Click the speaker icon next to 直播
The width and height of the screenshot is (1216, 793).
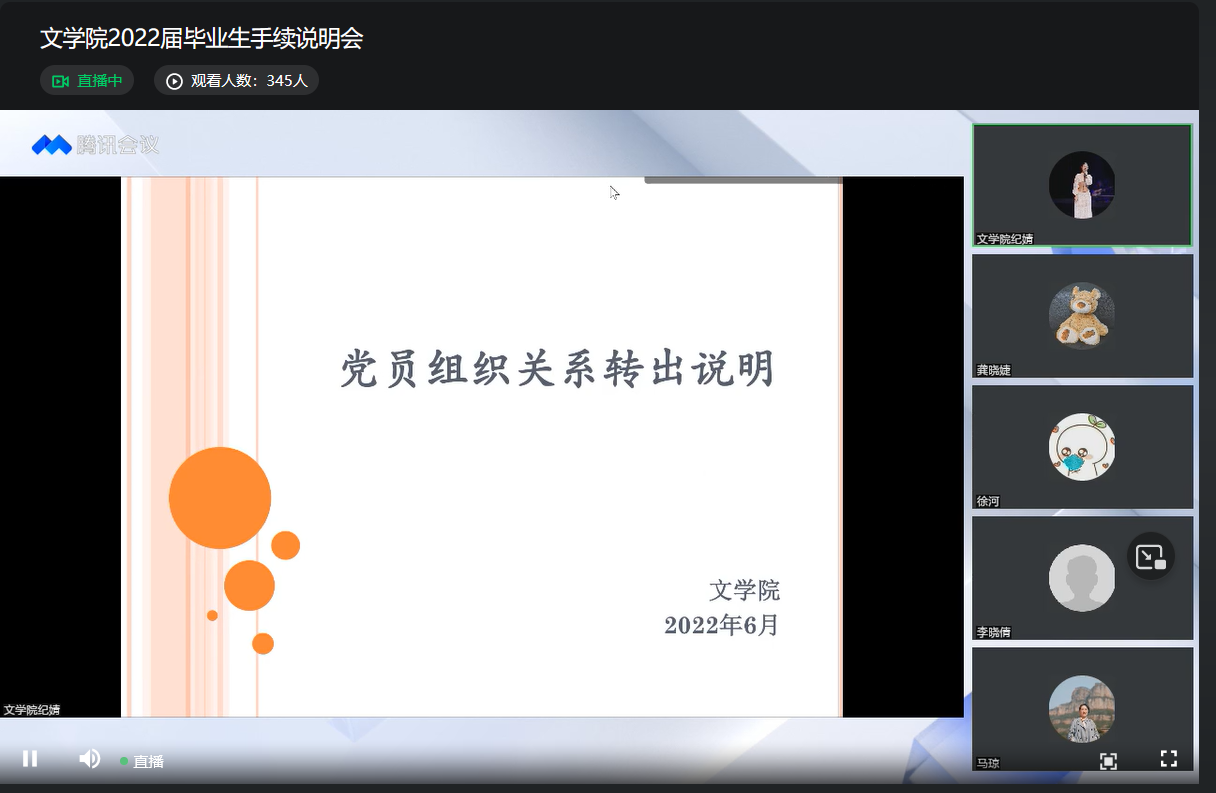pos(88,759)
